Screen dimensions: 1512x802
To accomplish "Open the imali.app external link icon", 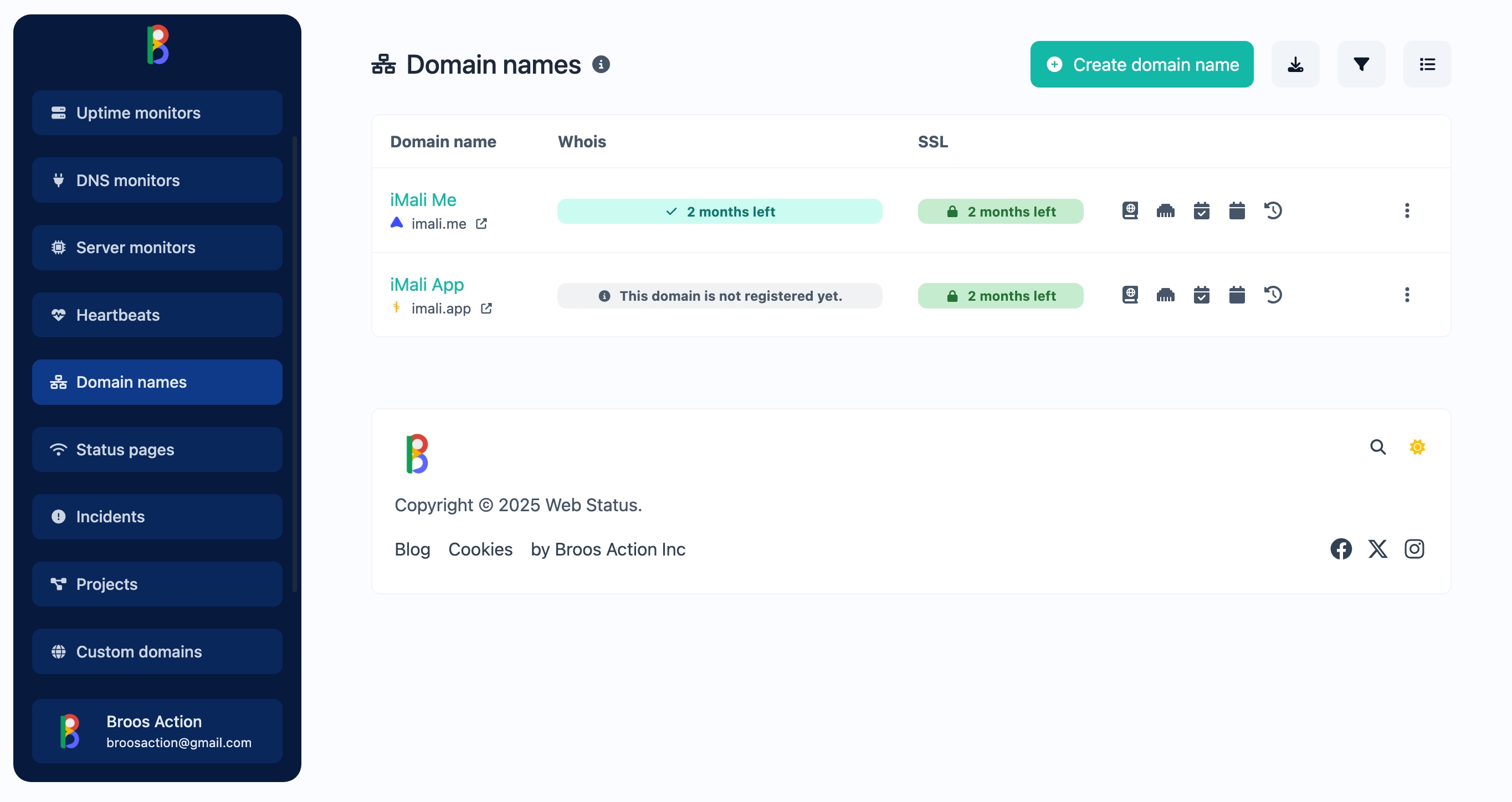I will click(x=486, y=308).
